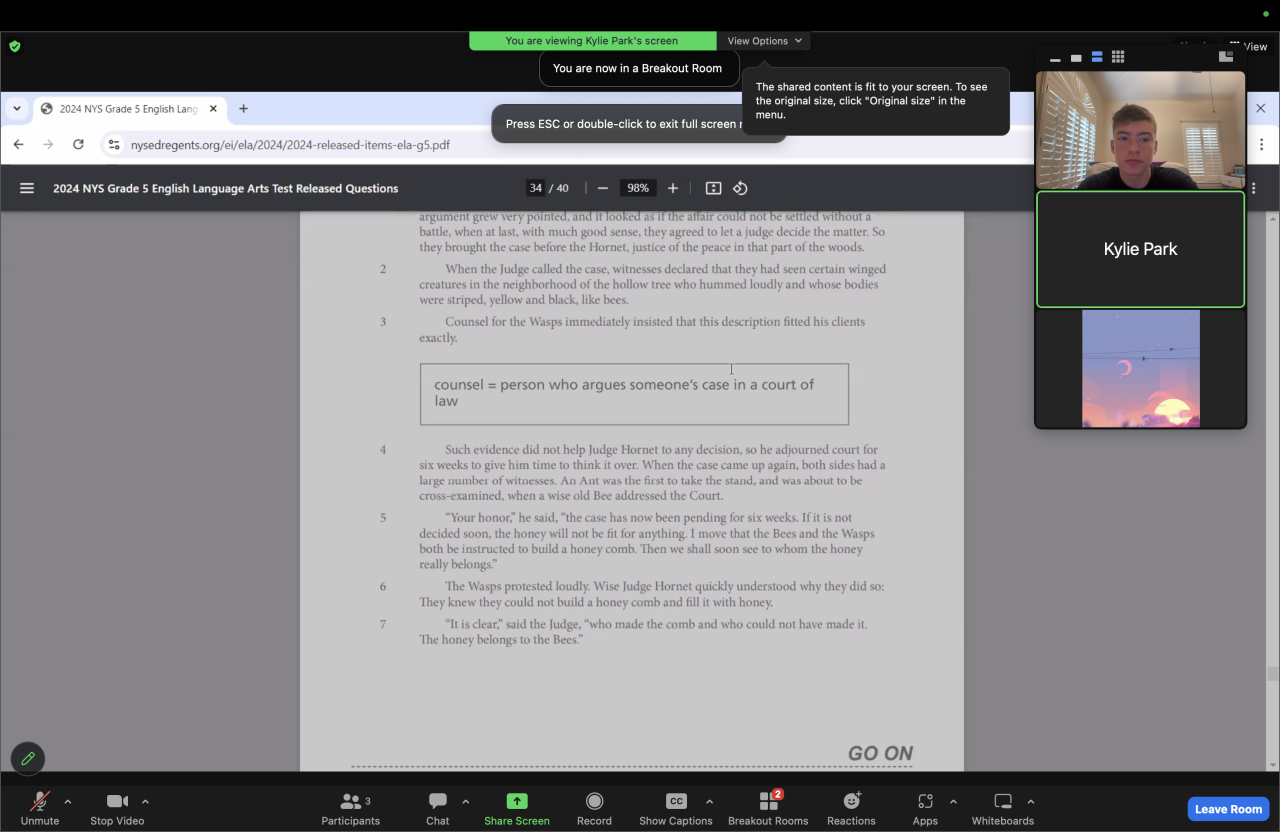This screenshot has width=1280, height=832.
Task: Close the 2024 NYS Grade 5 browser tab
Action: click(213, 109)
